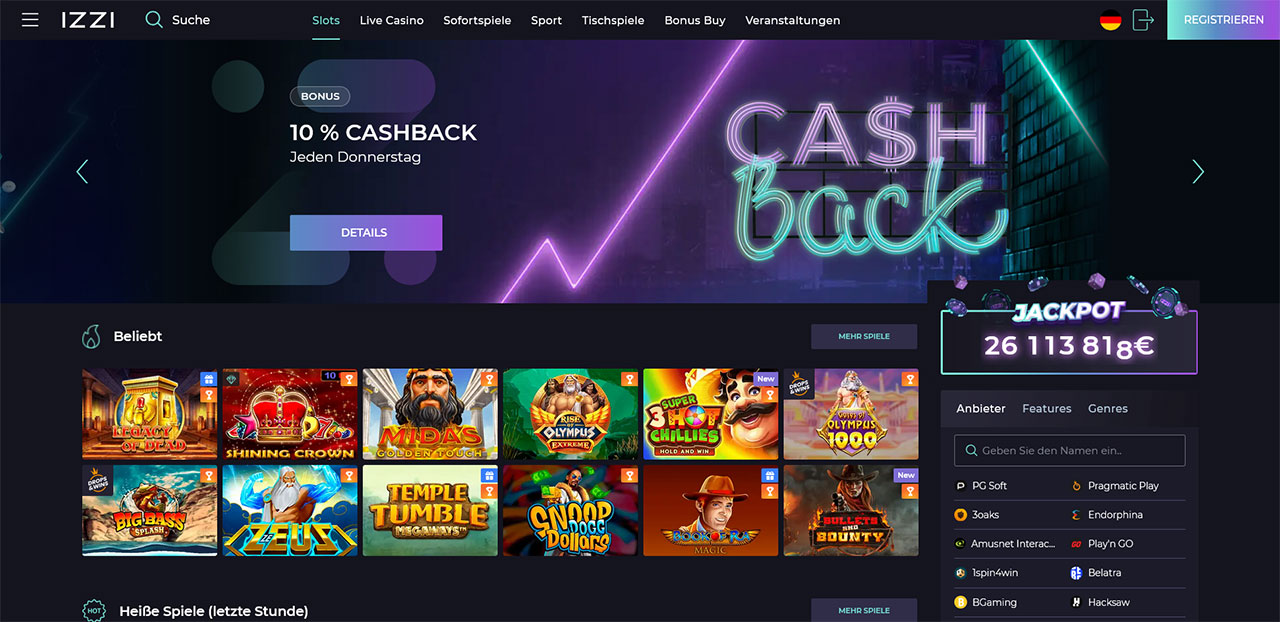
Task: Click the DETAILS cashback button
Action: point(366,233)
